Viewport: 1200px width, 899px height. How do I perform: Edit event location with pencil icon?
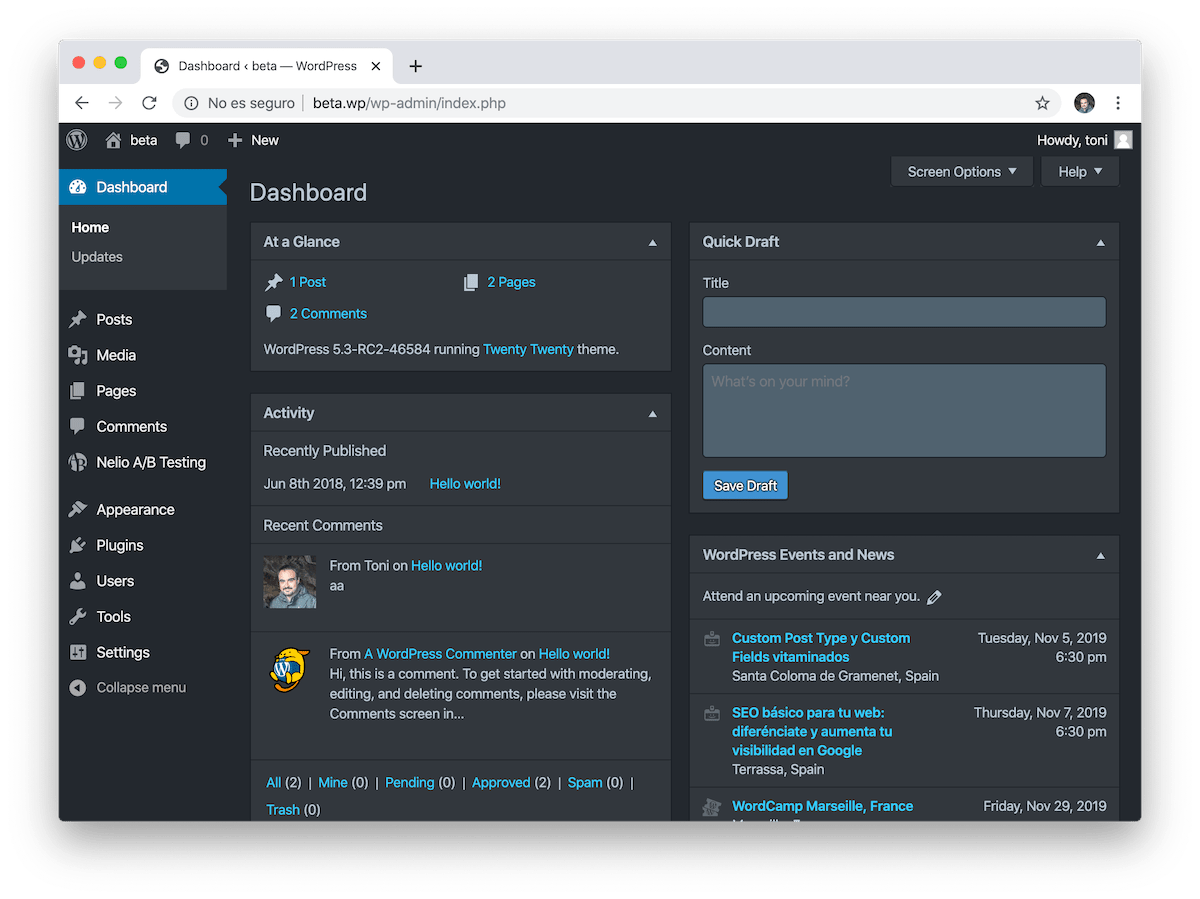click(x=934, y=597)
